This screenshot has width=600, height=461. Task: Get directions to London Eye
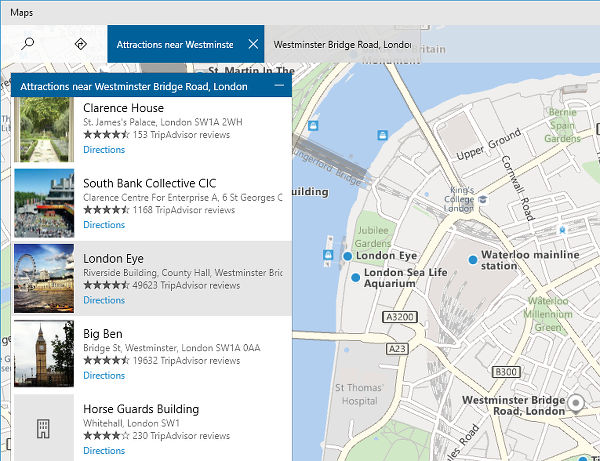click(x=104, y=300)
